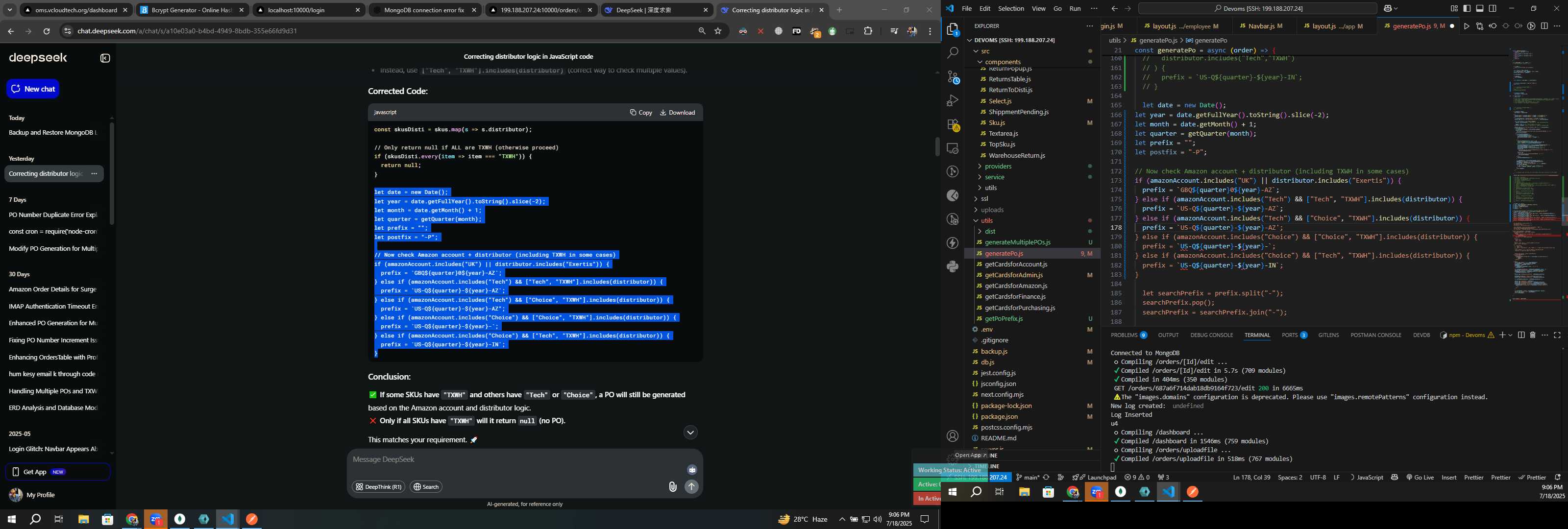The image size is (1568, 529).
Task: Maximize the terminal panel size
Action: [1557, 335]
